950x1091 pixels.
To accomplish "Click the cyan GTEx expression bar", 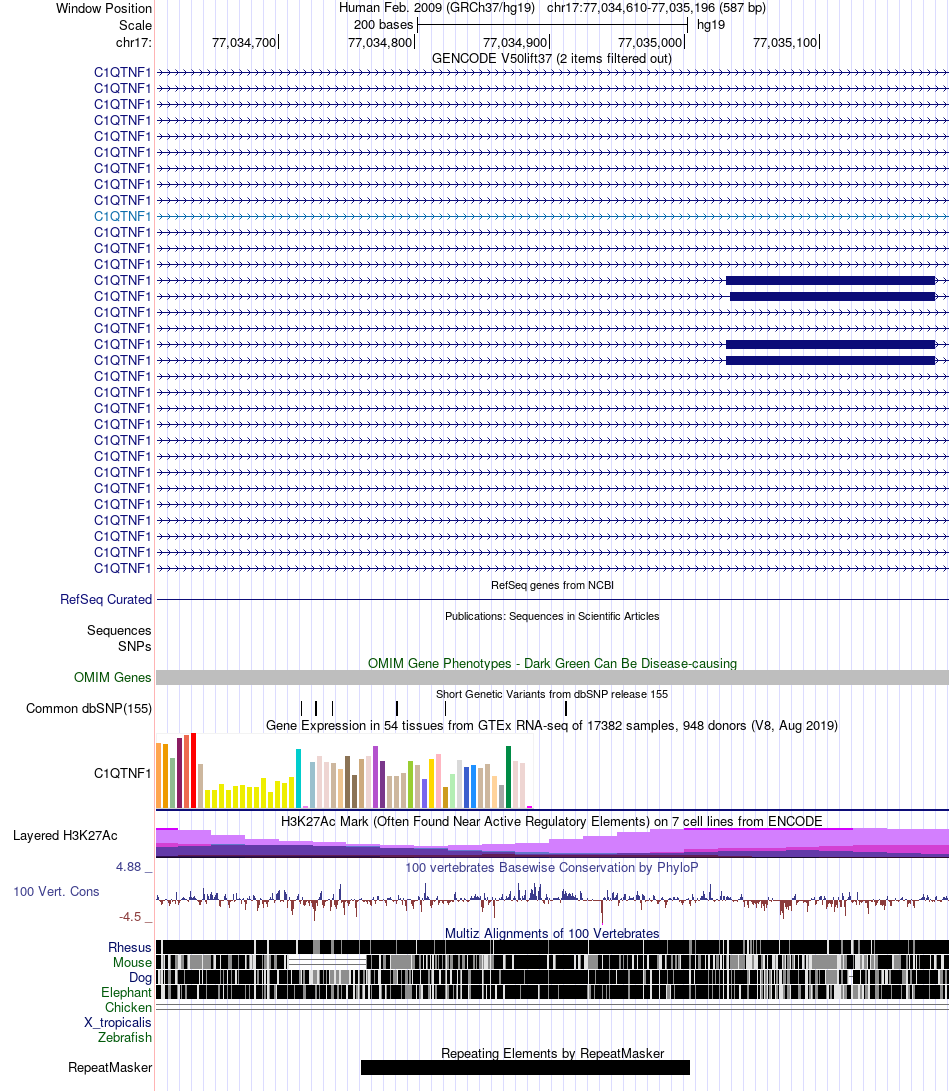I will (299, 779).
